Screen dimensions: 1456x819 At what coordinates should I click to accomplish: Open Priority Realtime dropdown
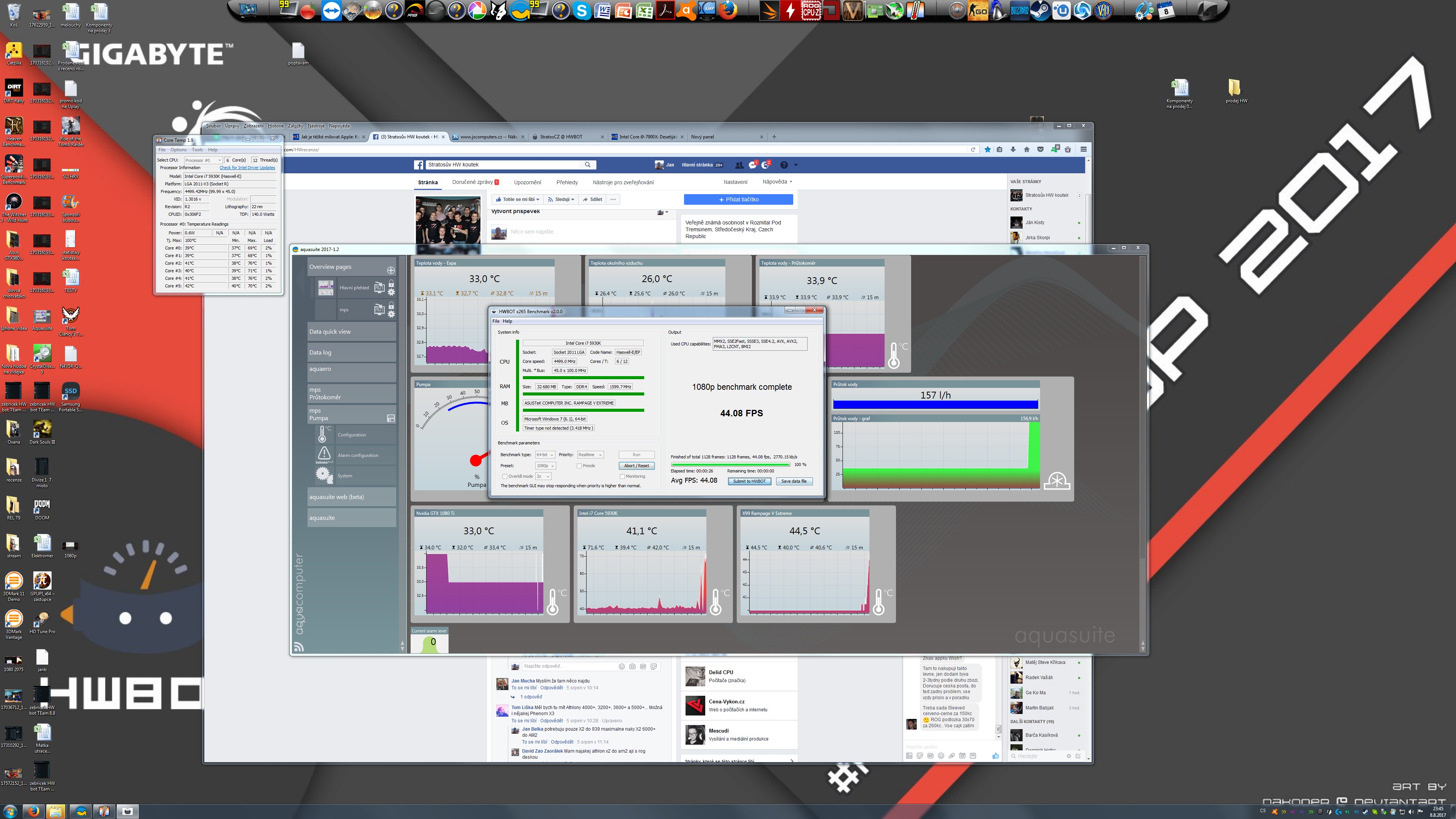[590, 455]
